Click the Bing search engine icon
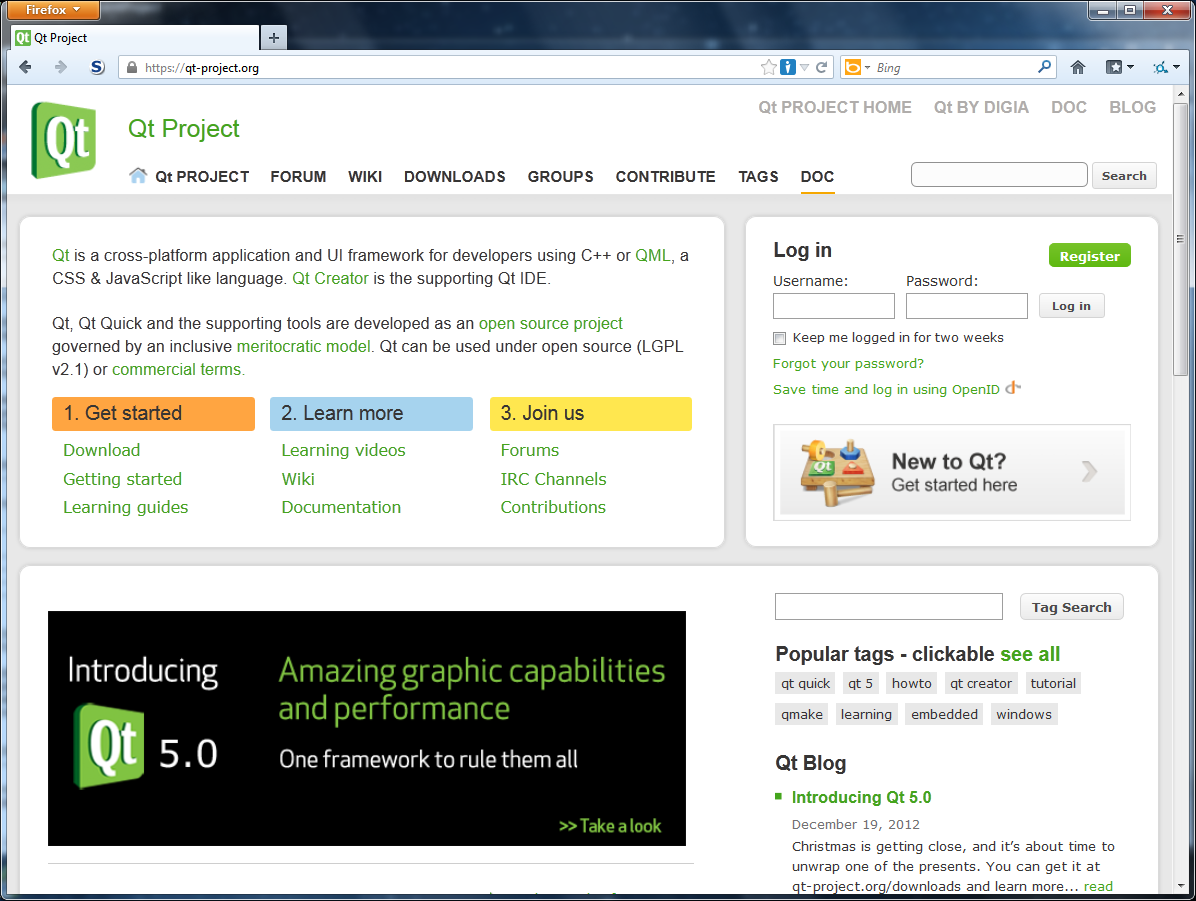 [853, 68]
